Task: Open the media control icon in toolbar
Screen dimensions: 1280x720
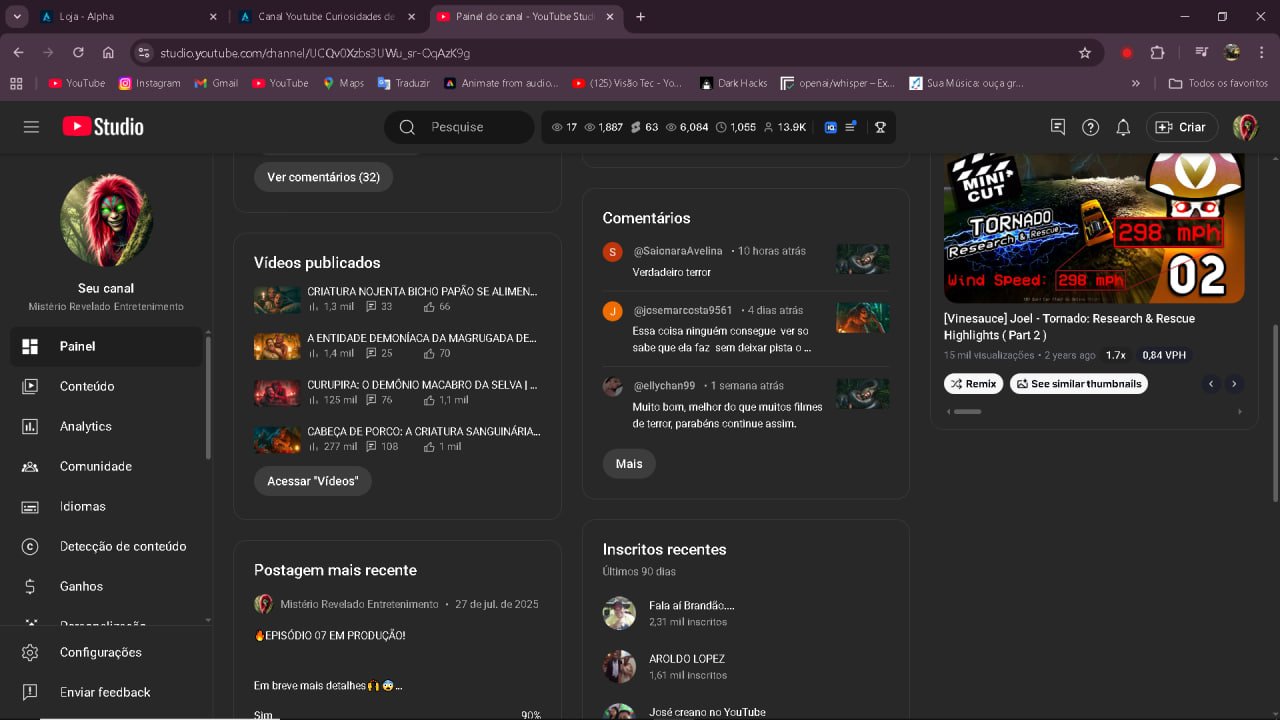Action: [x=1202, y=53]
